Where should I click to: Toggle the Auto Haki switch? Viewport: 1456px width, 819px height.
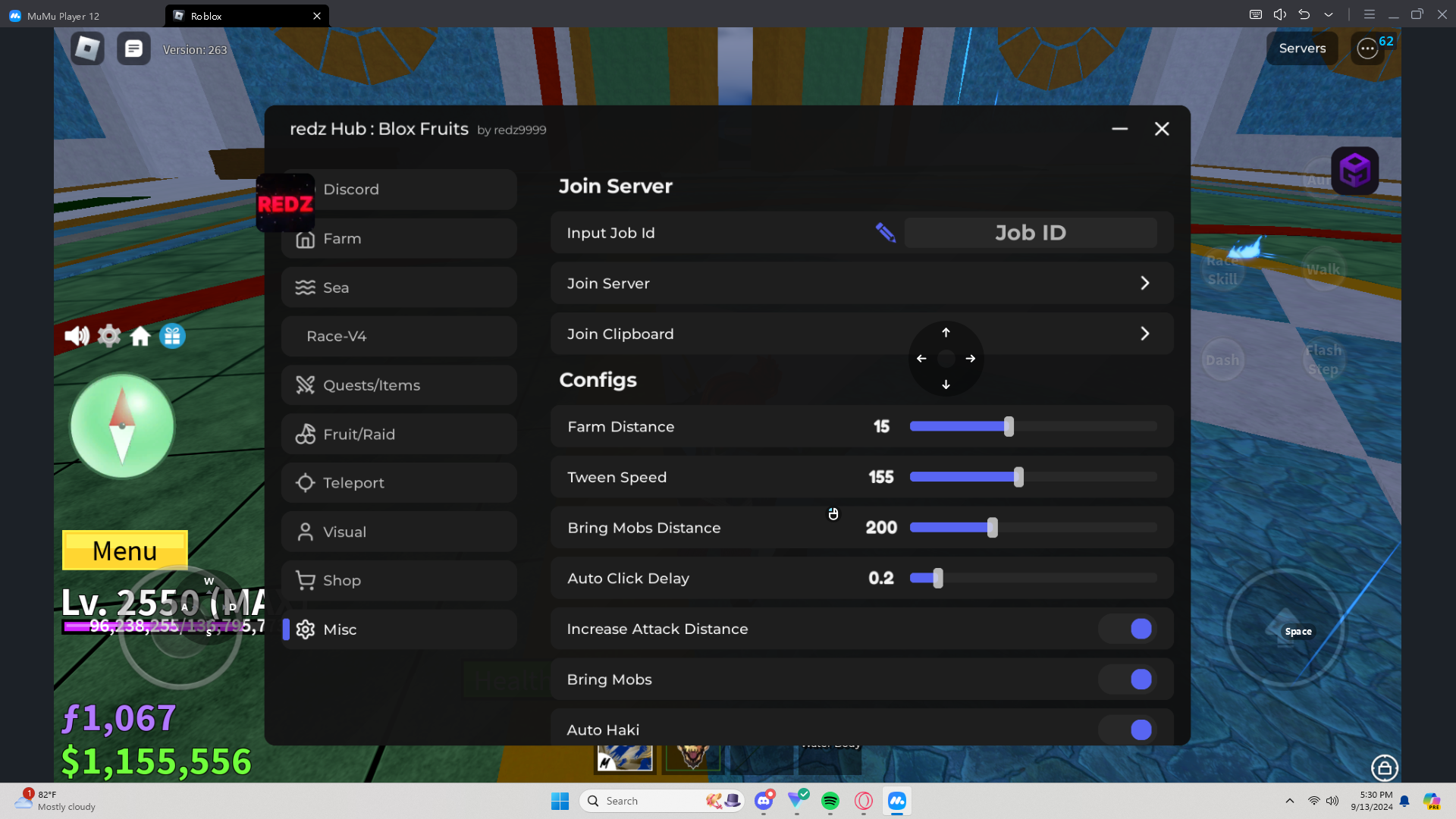coord(1128,730)
